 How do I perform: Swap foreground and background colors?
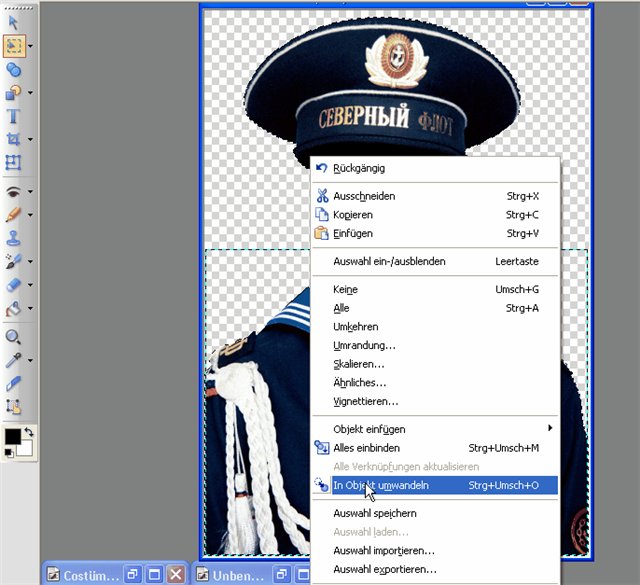point(29,432)
